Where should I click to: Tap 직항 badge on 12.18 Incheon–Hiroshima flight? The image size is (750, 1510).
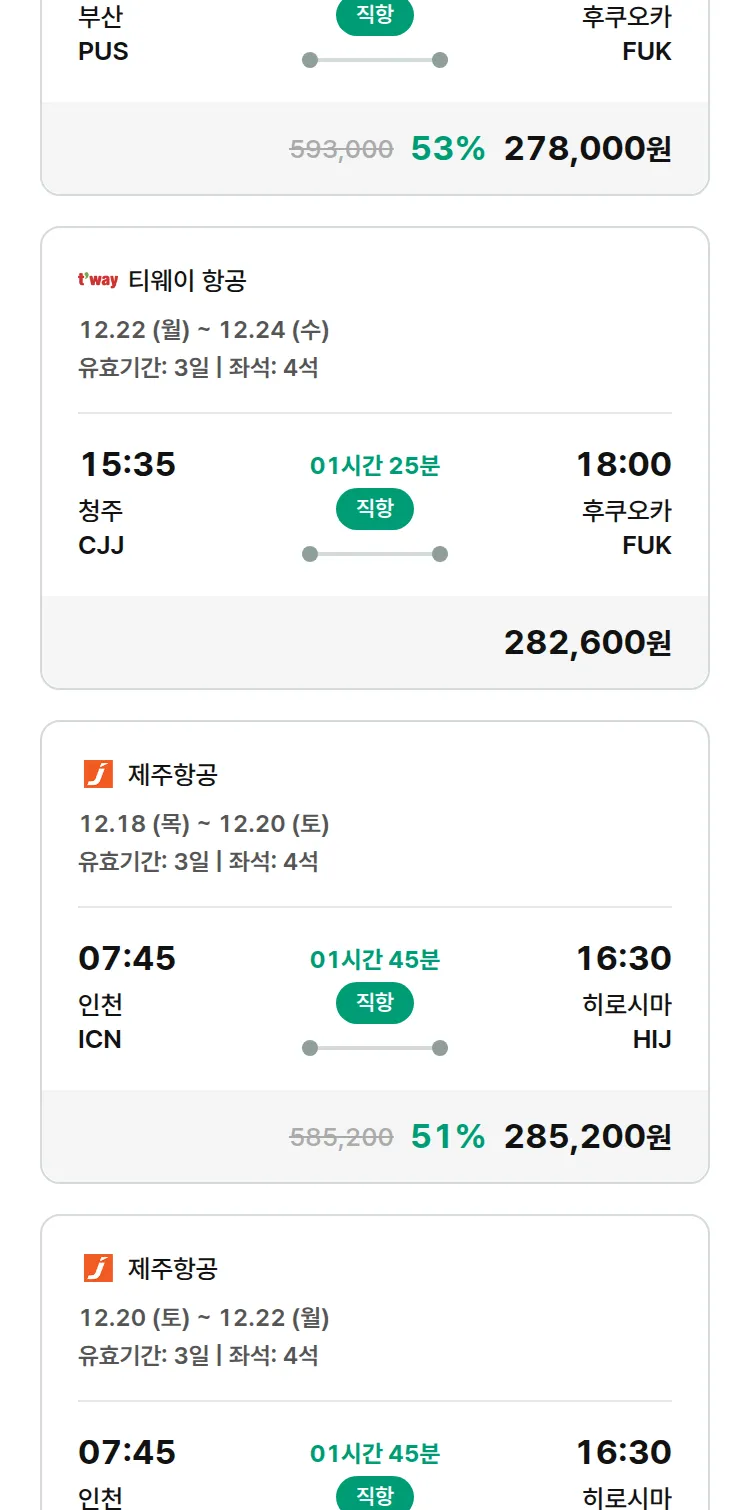click(375, 1003)
